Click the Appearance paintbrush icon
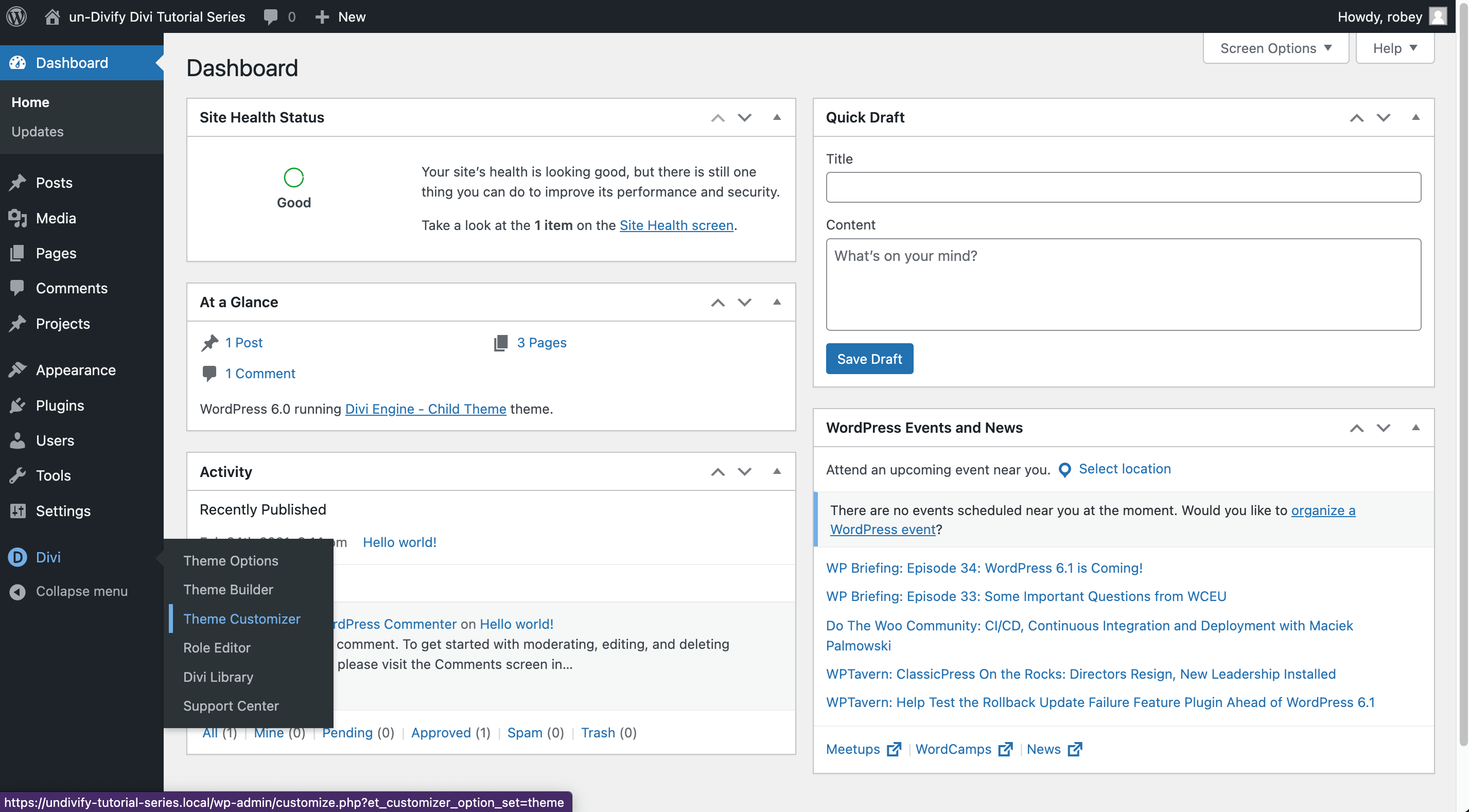 (18, 370)
